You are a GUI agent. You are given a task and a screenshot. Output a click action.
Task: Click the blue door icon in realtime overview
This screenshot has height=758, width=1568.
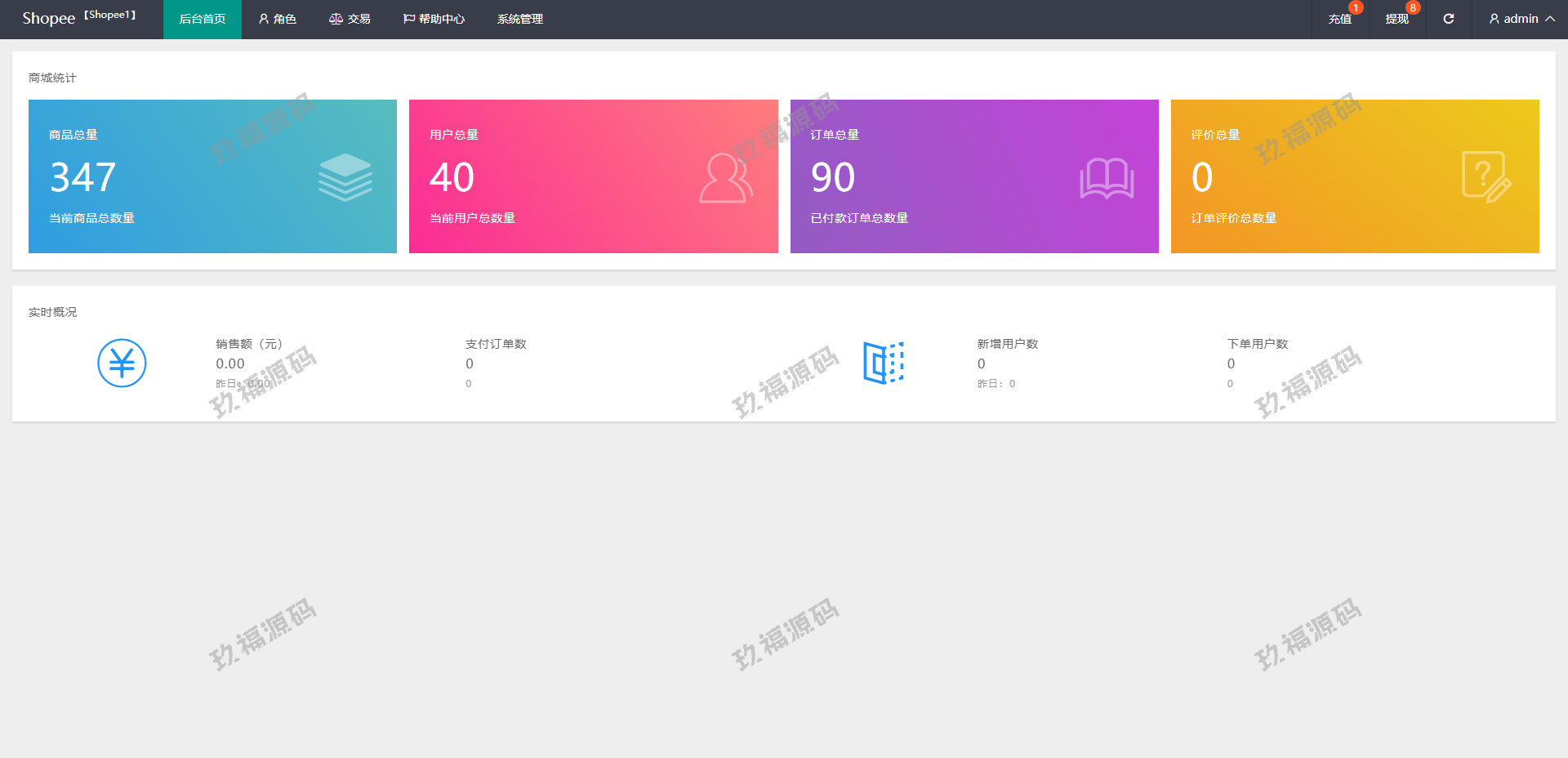(884, 363)
